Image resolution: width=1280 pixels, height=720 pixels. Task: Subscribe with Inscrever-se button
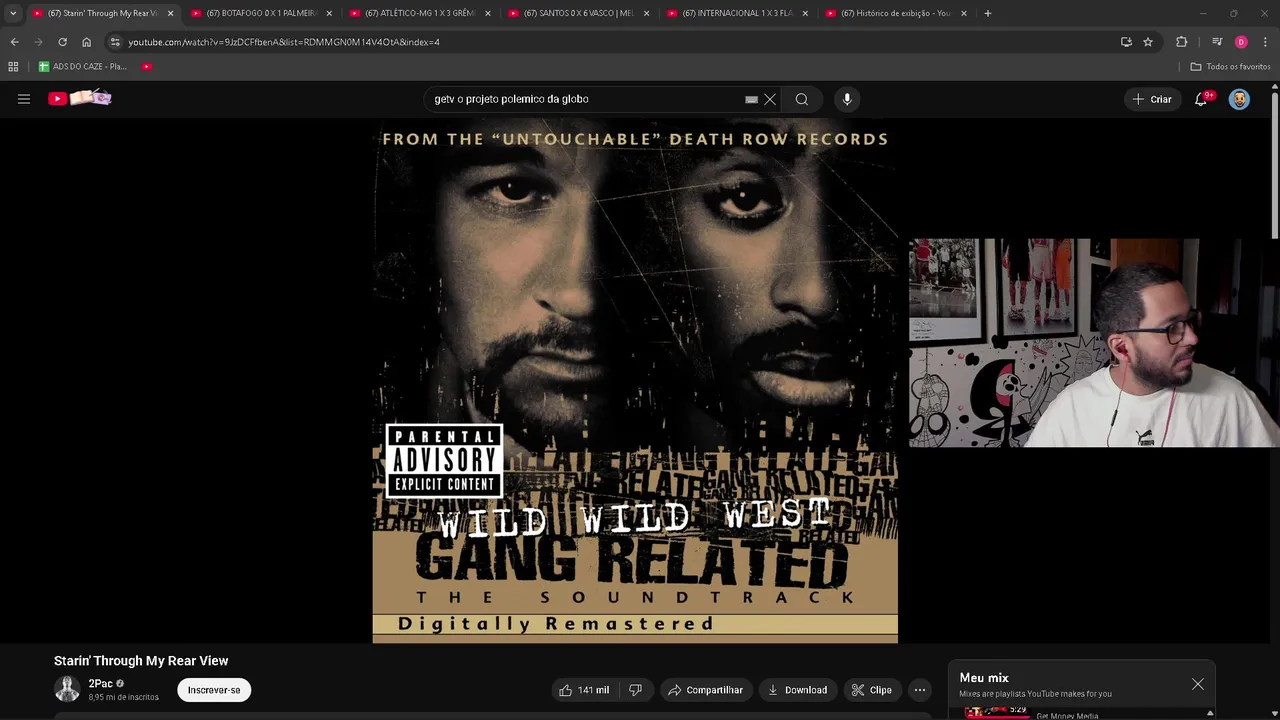[x=214, y=690]
